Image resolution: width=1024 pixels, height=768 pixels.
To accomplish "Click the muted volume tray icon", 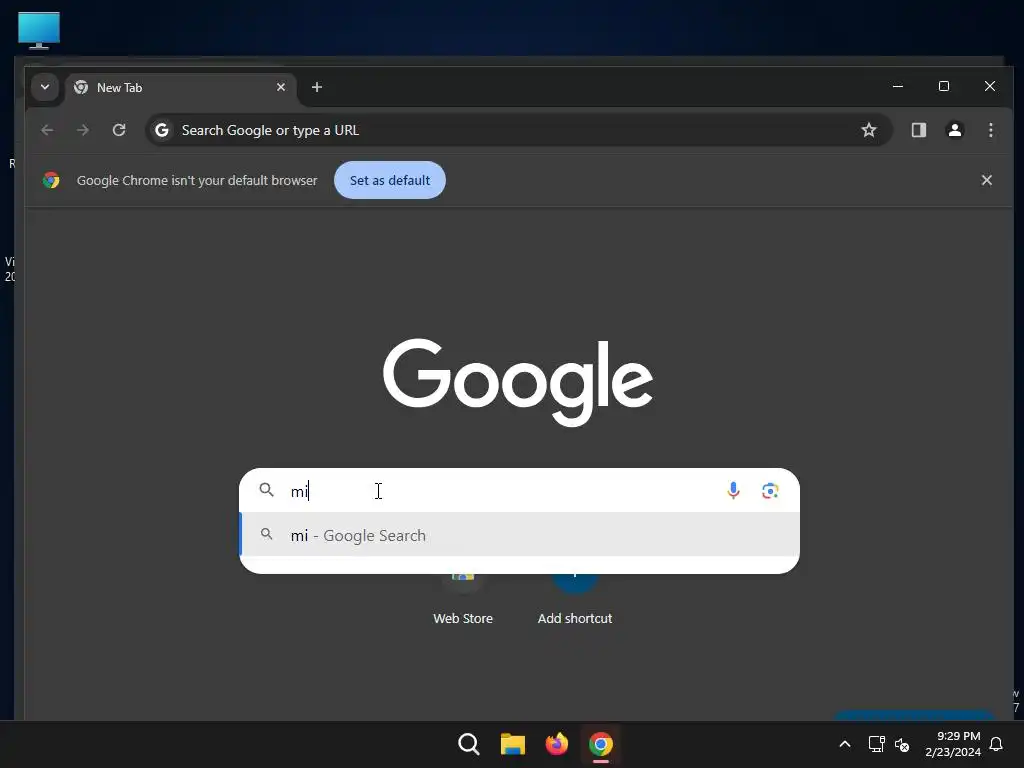I will click(x=902, y=744).
